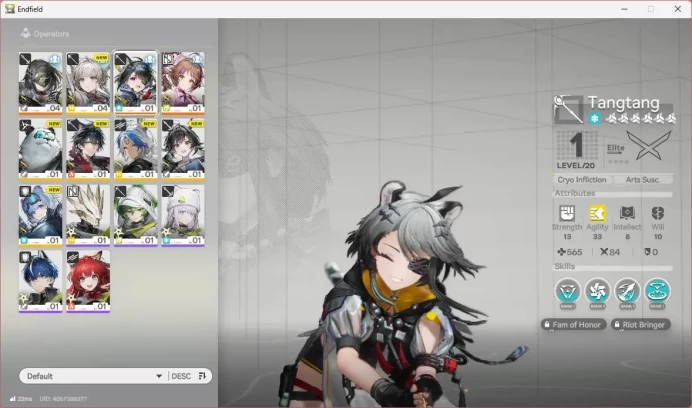692x408 pixels.
Task: Select the blonde NEW operator at level 04
Action: coord(88,83)
